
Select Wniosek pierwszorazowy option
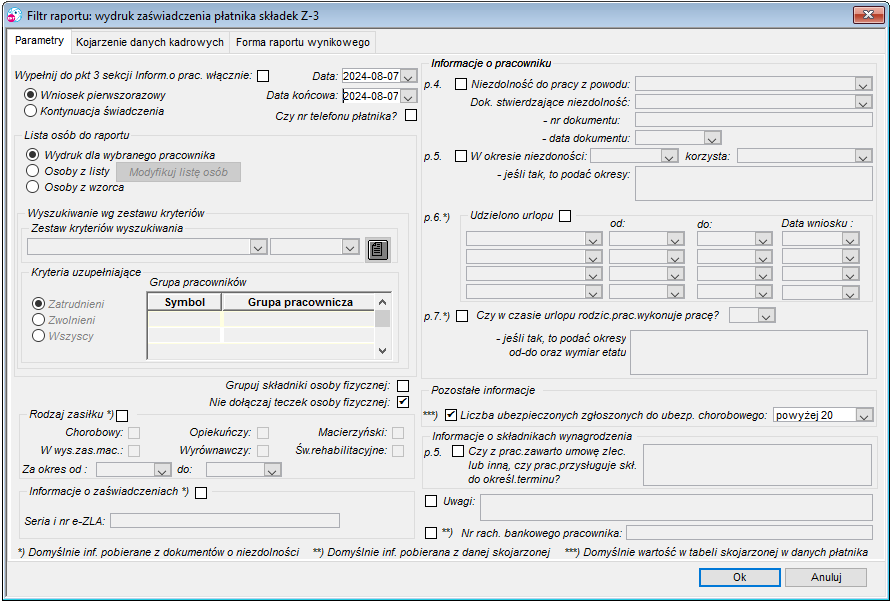click(x=30, y=95)
